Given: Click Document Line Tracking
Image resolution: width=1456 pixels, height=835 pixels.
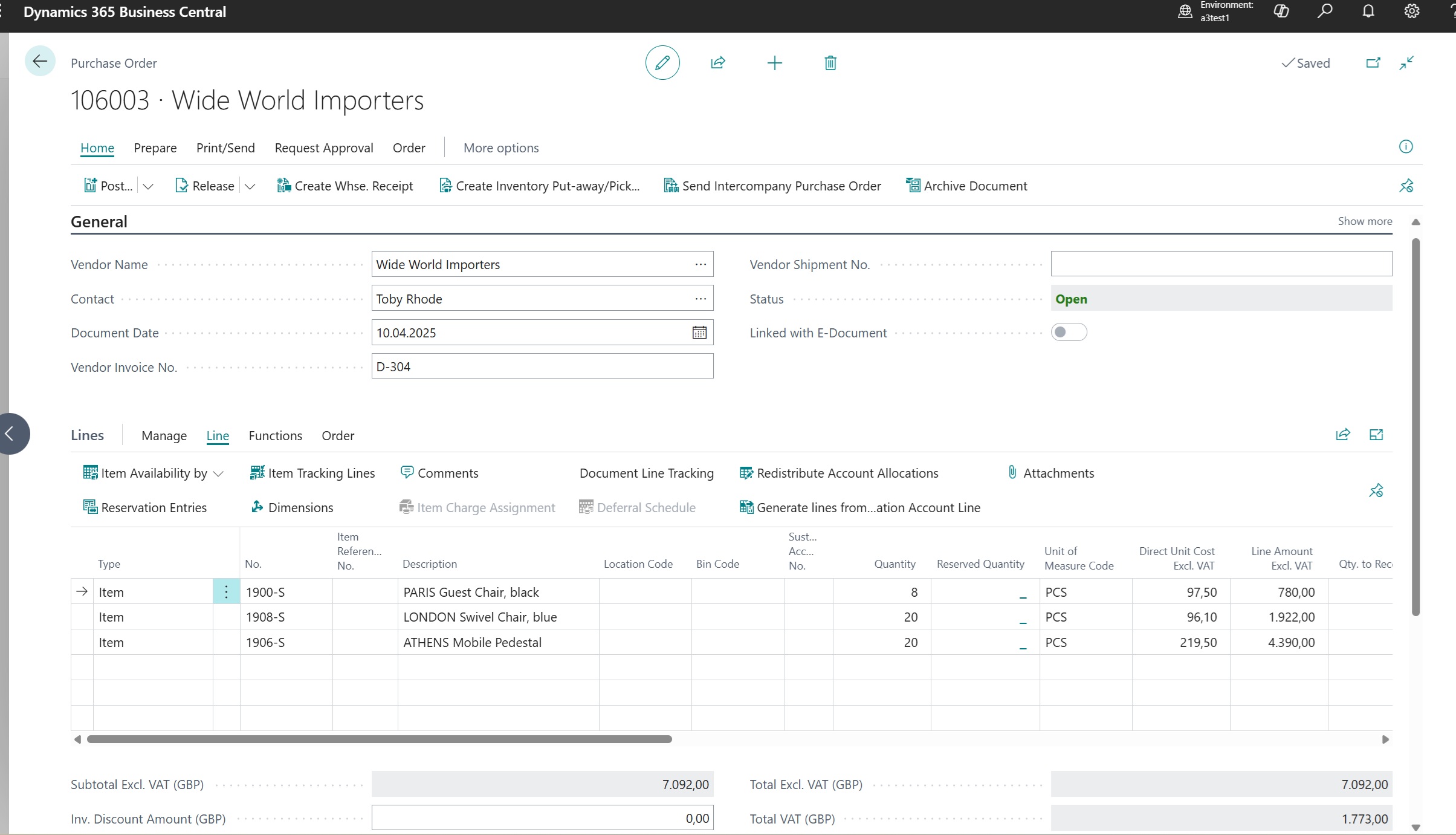Looking at the screenshot, I should 647,473.
